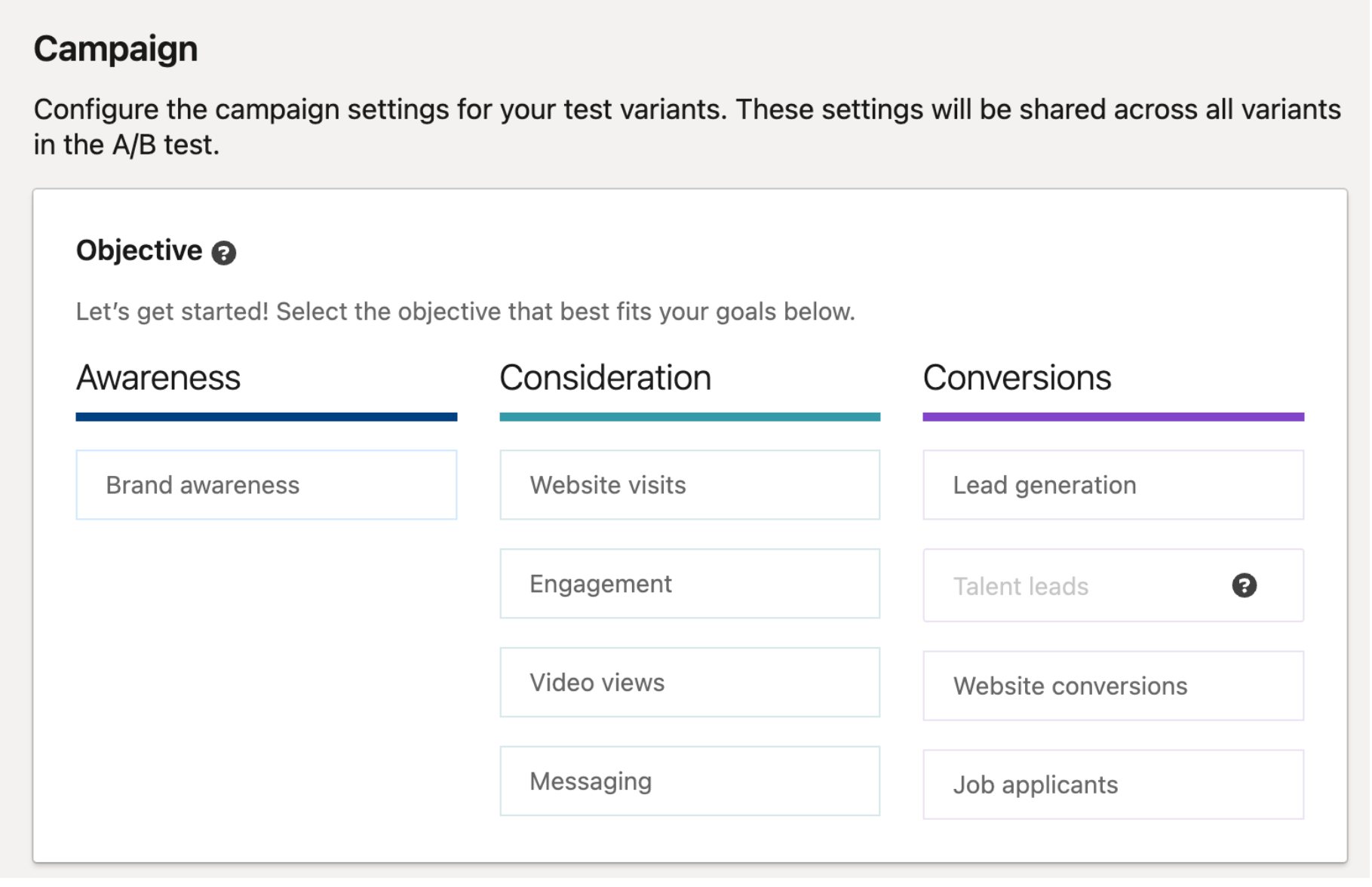The width and height of the screenshot is (1372, 887).
Task: Click the Awareness column header
Action: [x=158, y=378]
